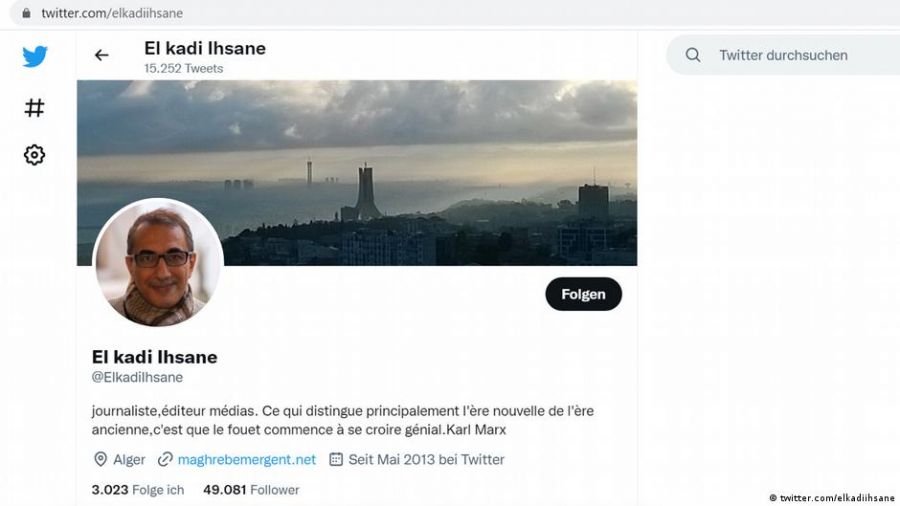Go back using the arrow icon

(x=101, y=56)
